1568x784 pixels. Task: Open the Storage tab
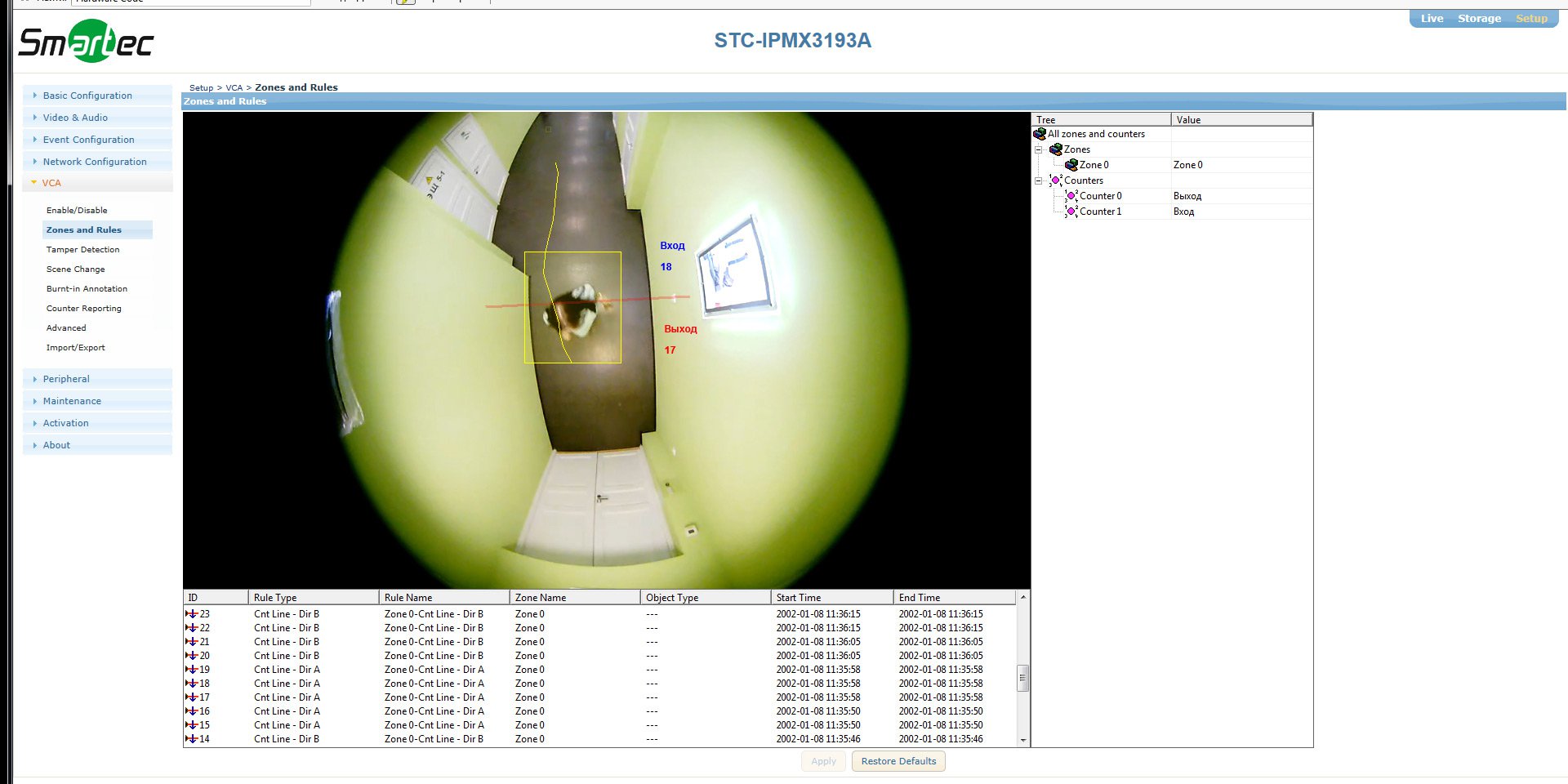[x=1479, y=19]
